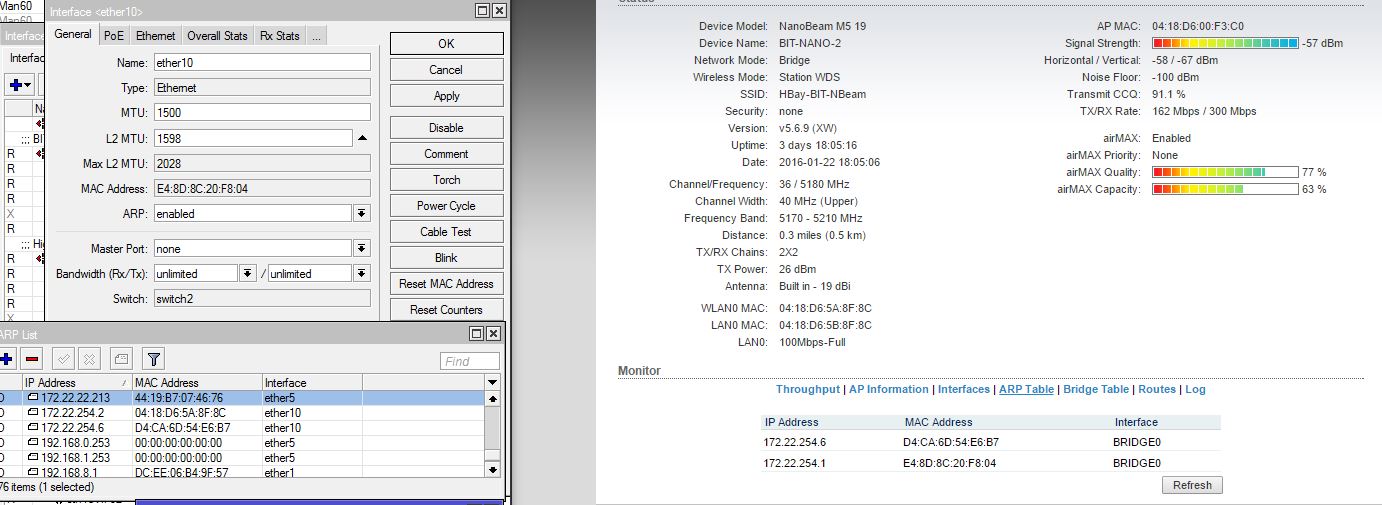Open the Interfaces monitor link
Viewport: 1382px width, 505px height.
click(x=964, y=390)
